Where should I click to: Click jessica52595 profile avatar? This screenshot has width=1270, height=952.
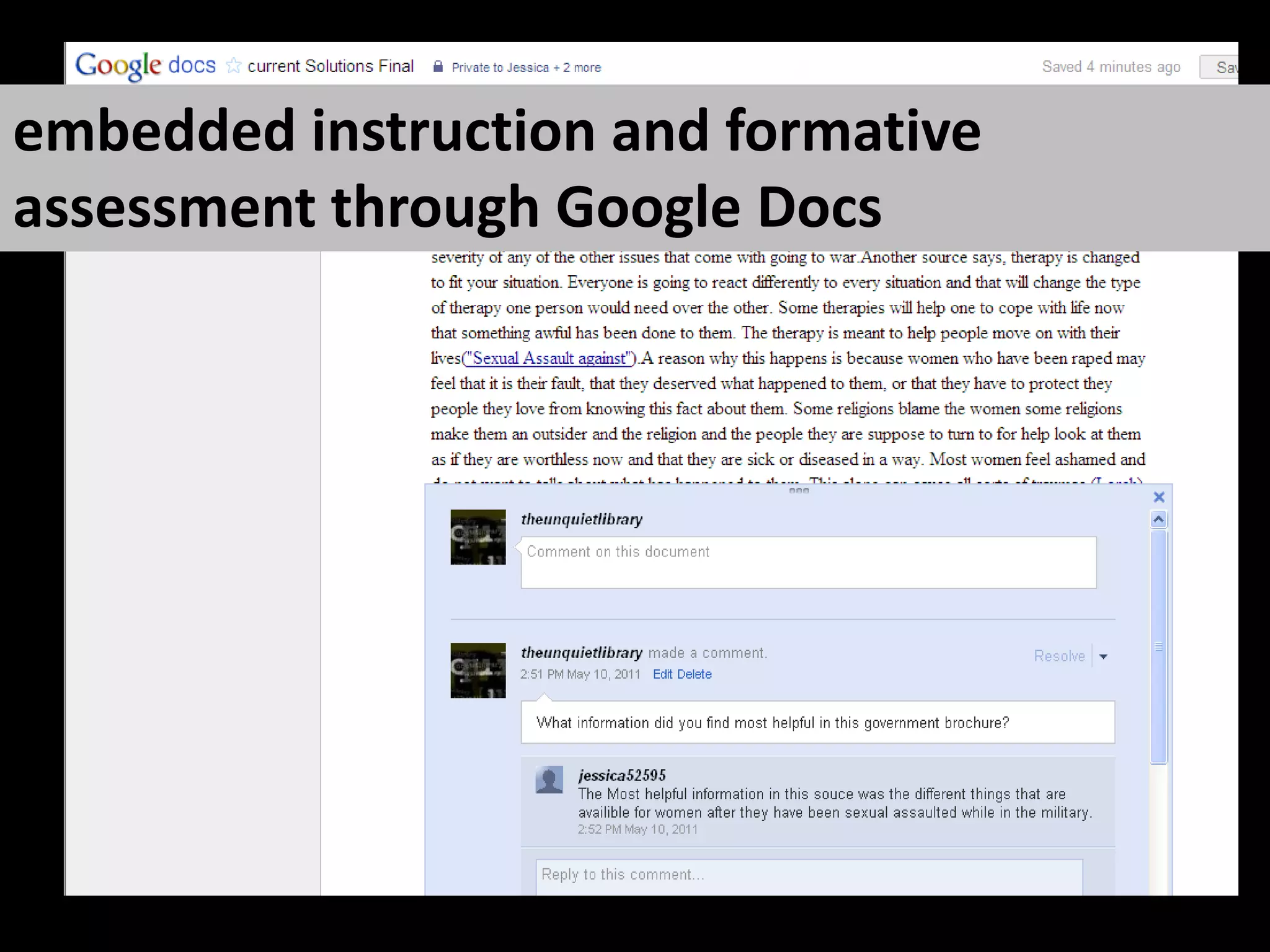[549, 780]
